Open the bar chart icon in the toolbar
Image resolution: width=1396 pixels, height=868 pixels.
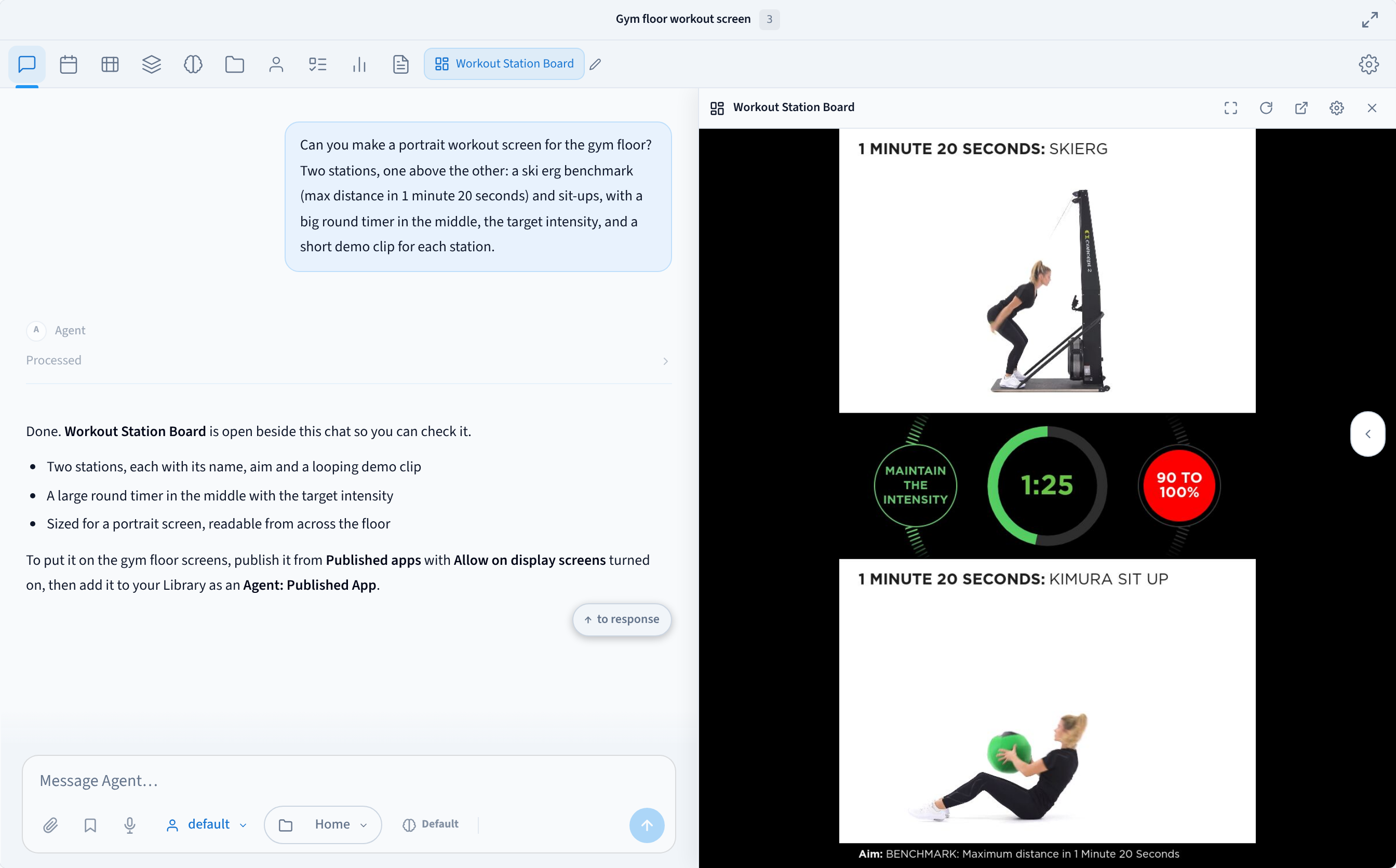click(359, 64)
